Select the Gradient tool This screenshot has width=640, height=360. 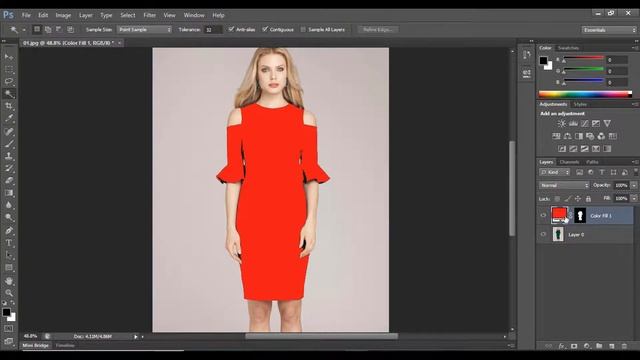point(9,193)
